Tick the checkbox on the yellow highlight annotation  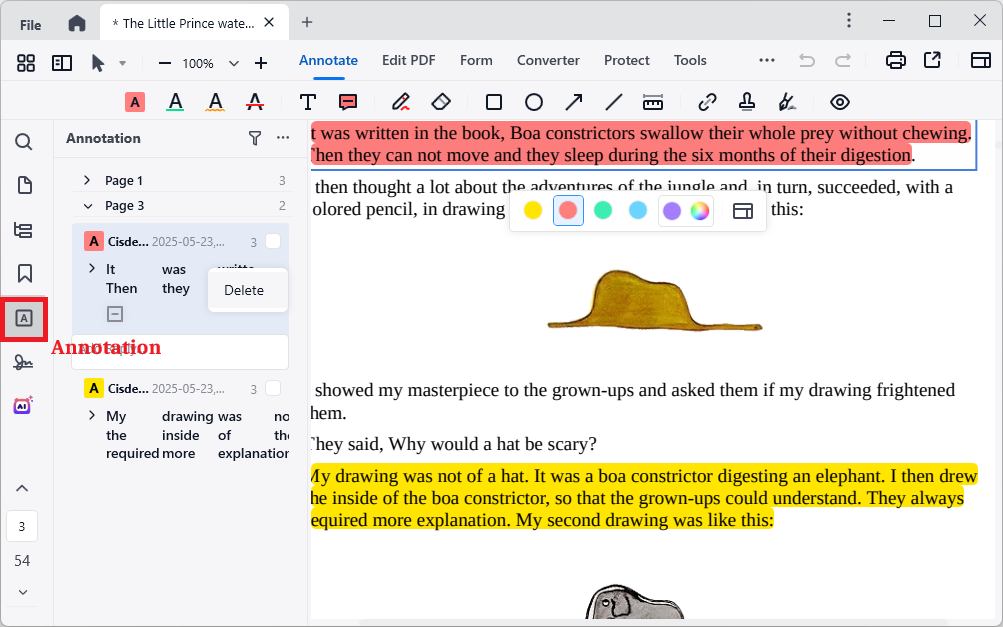pyautogui.click(x=275, y=388)
